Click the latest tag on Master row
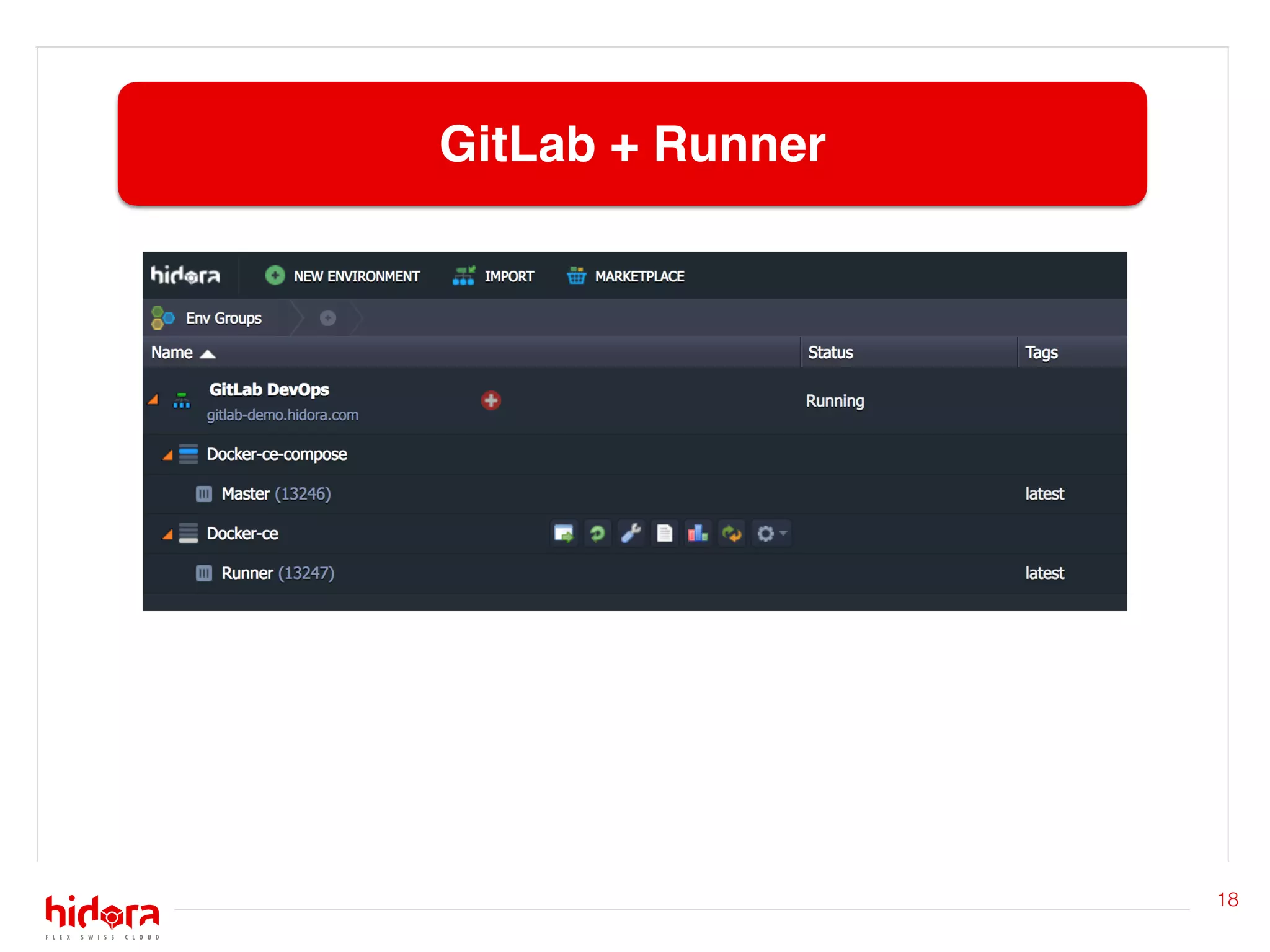The image size is (1270, 952). 1044,494
